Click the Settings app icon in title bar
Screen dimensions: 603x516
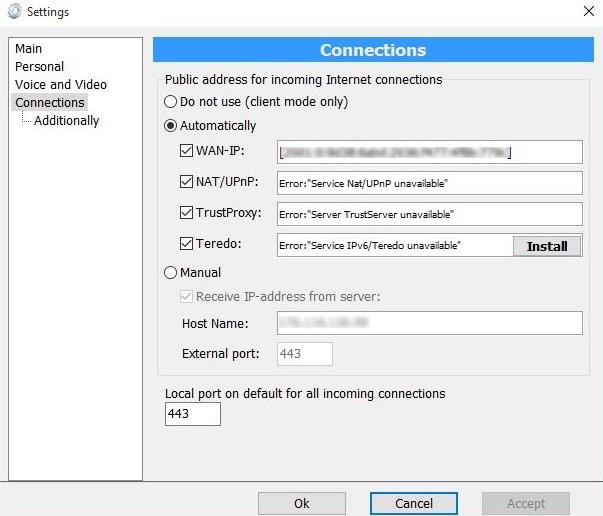(x=13, y=11)
